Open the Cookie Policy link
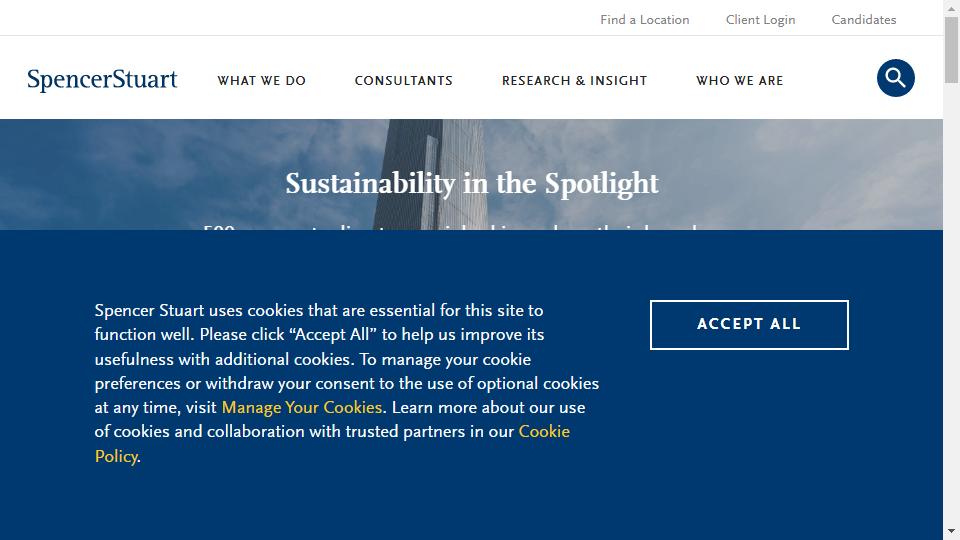 click(x=544, y=432)
